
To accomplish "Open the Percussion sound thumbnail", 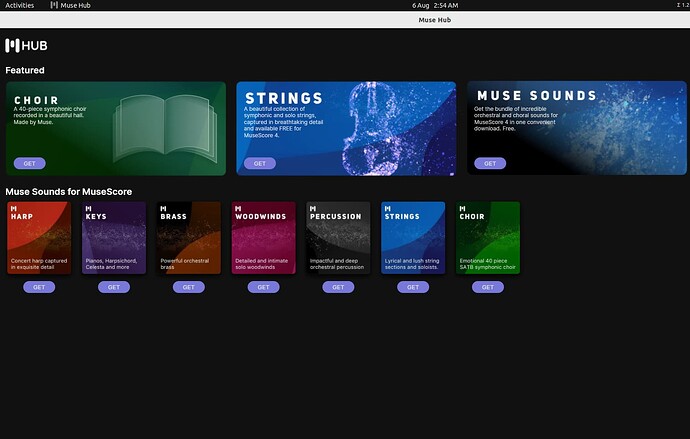I will point(338,238).
